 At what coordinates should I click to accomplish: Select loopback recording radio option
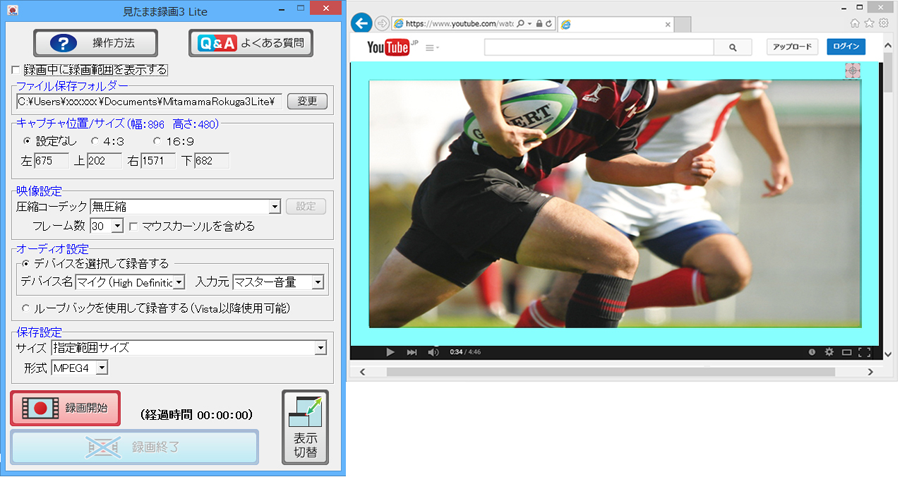pyautogui.click(x=26, y=308)
